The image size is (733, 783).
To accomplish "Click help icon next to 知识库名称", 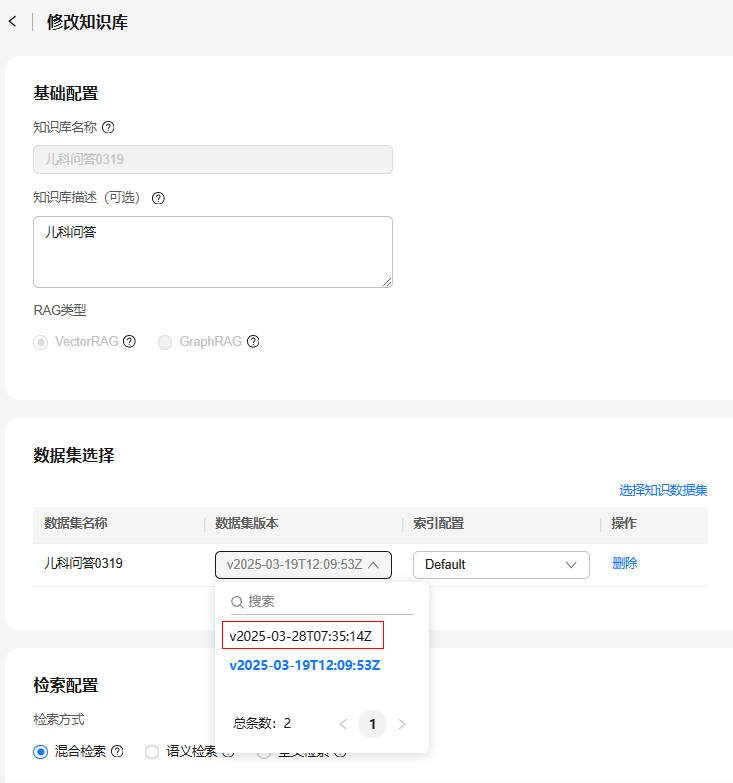I will 109,127.
